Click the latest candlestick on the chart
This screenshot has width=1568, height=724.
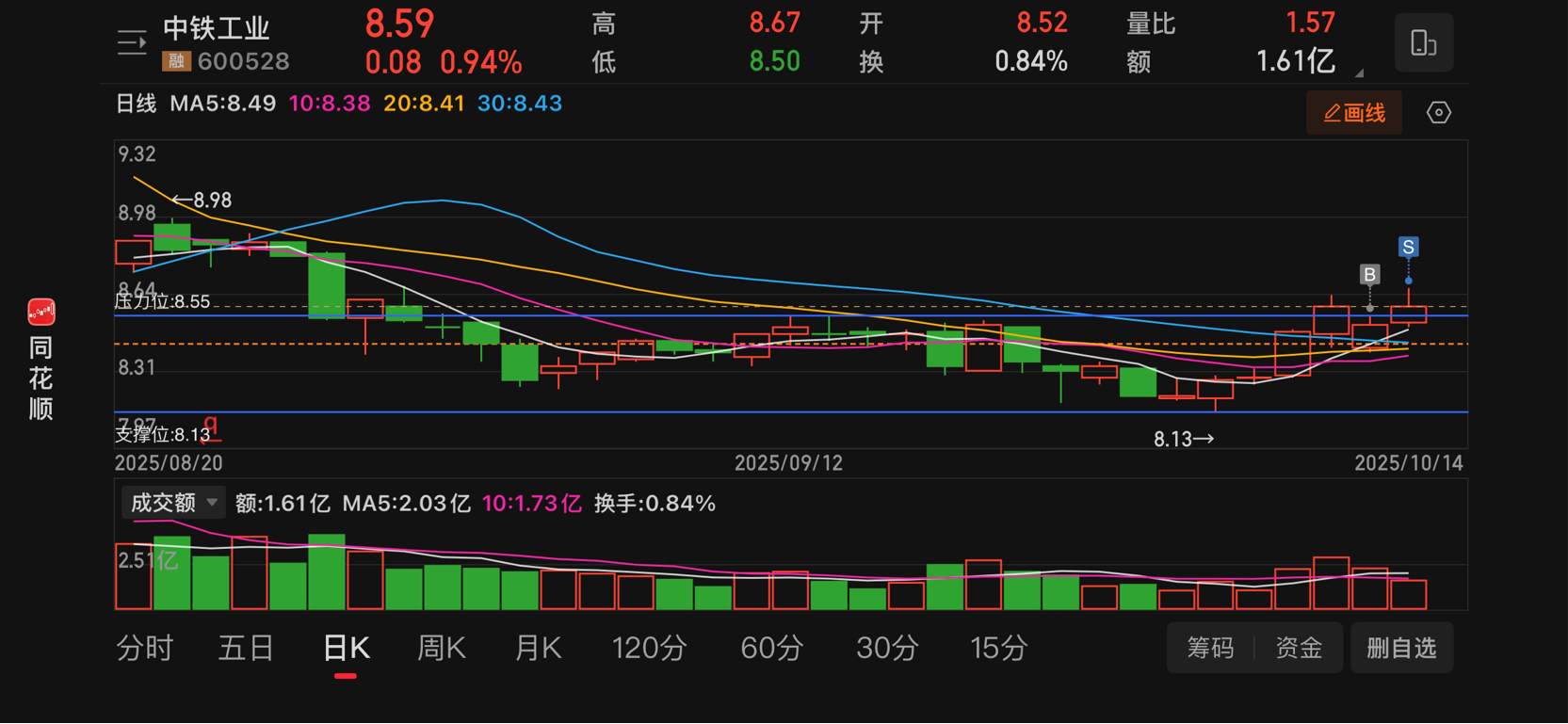coord(1409,314)
